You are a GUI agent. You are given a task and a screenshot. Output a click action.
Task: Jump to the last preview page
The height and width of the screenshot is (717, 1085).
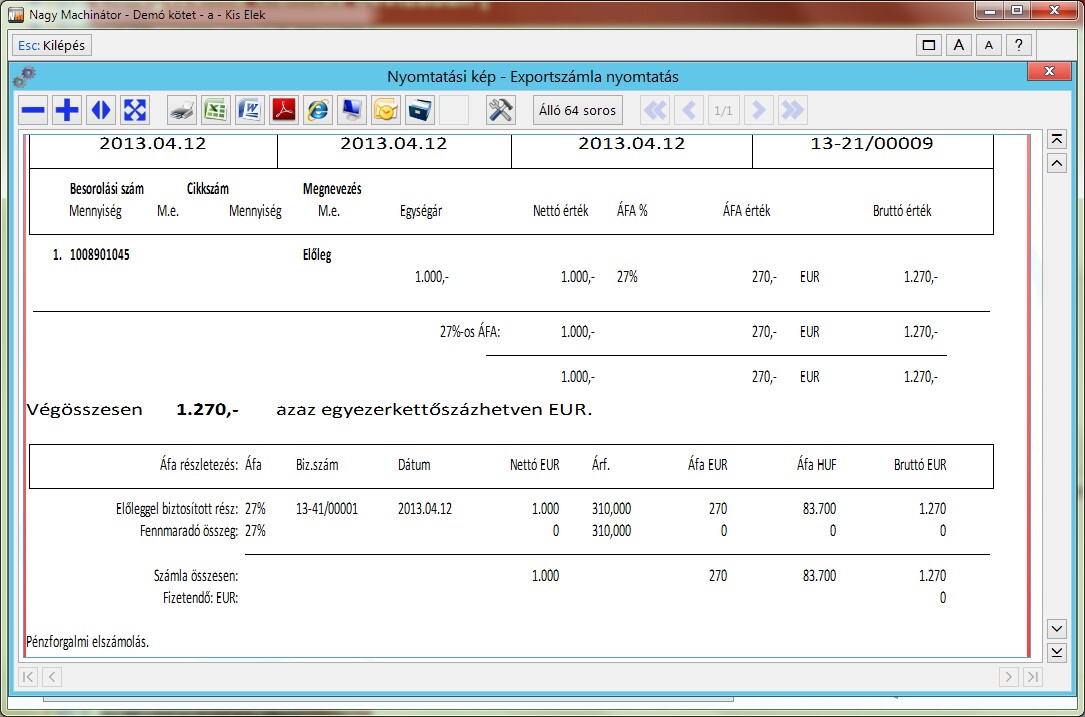(x=792, y=110)
